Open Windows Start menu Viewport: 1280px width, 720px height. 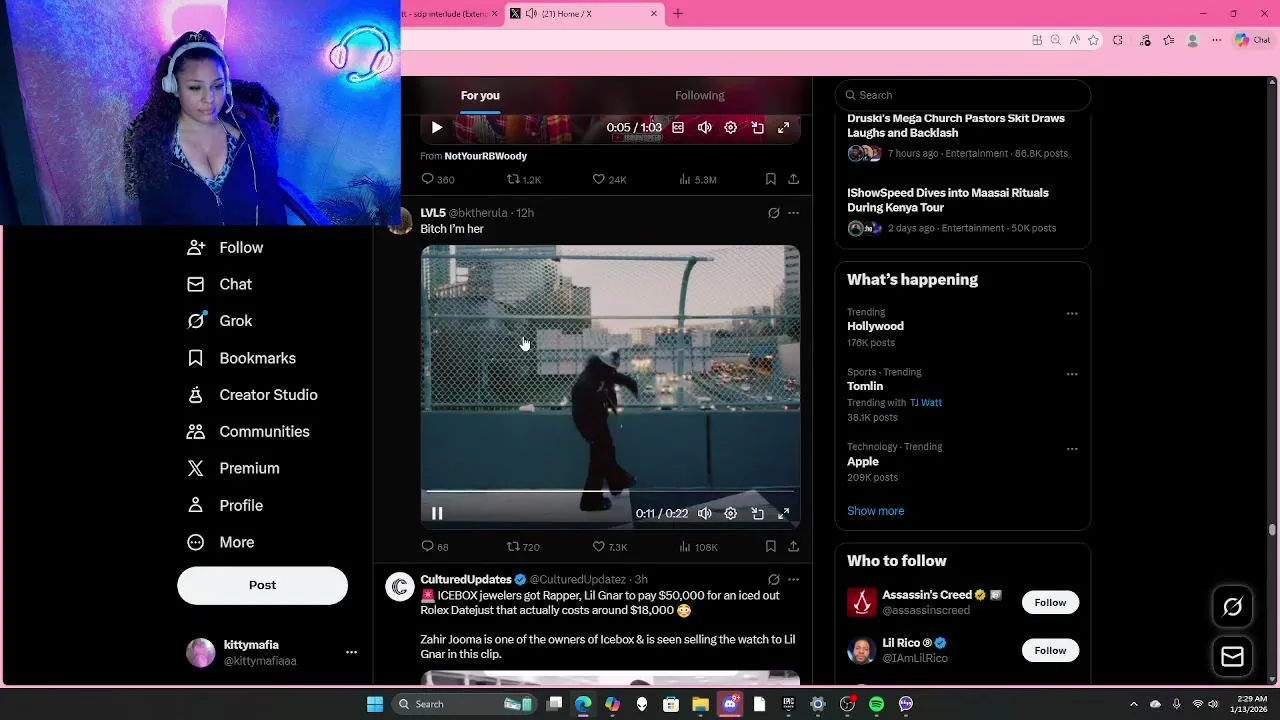click(x=375, y=704)
